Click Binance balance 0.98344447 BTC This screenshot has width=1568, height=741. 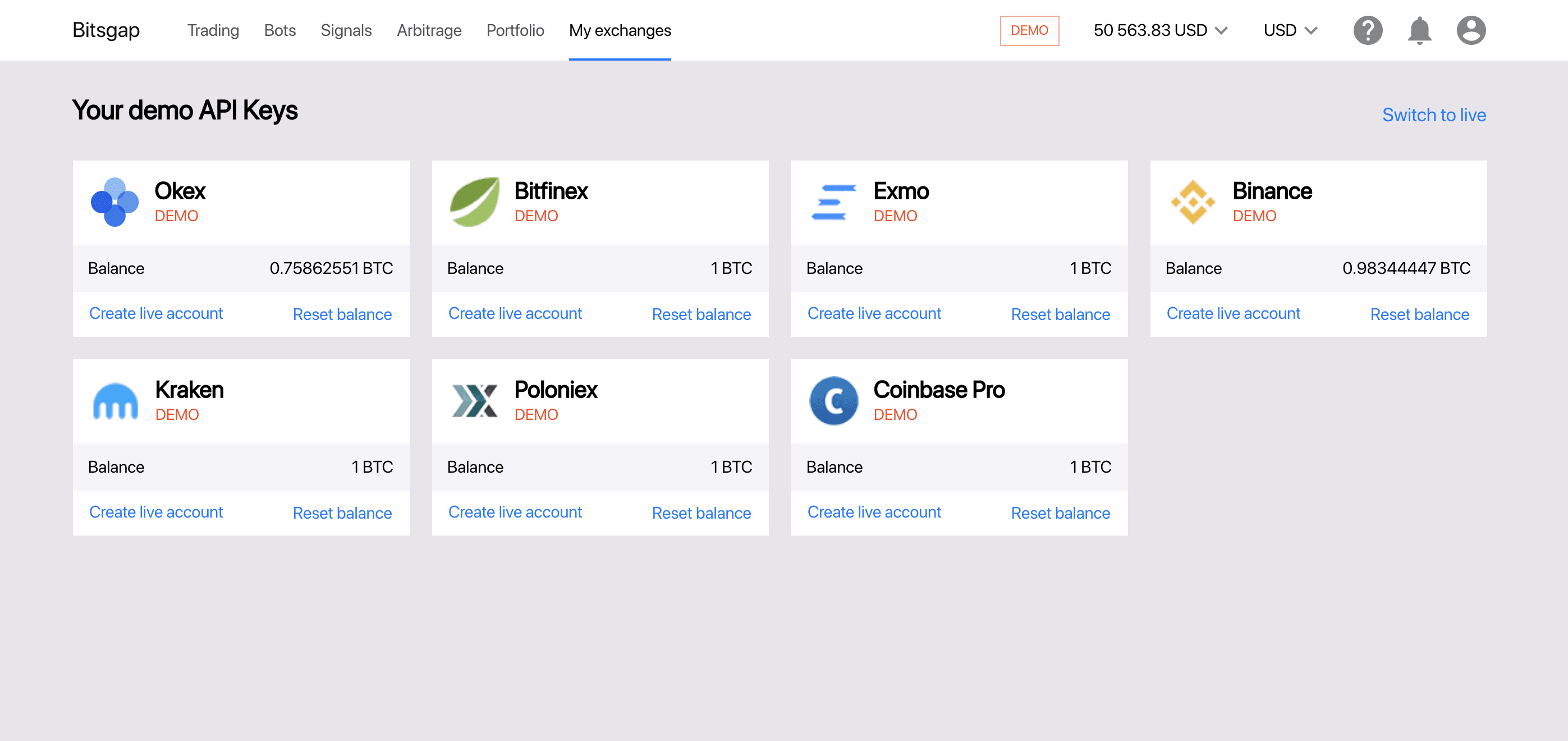pyautogui.click(x=1406, y=268)
